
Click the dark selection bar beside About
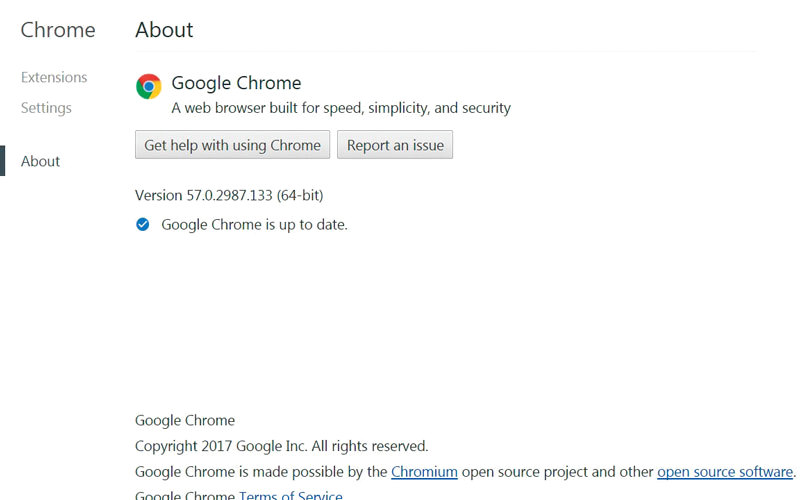(x=3, y=161)
